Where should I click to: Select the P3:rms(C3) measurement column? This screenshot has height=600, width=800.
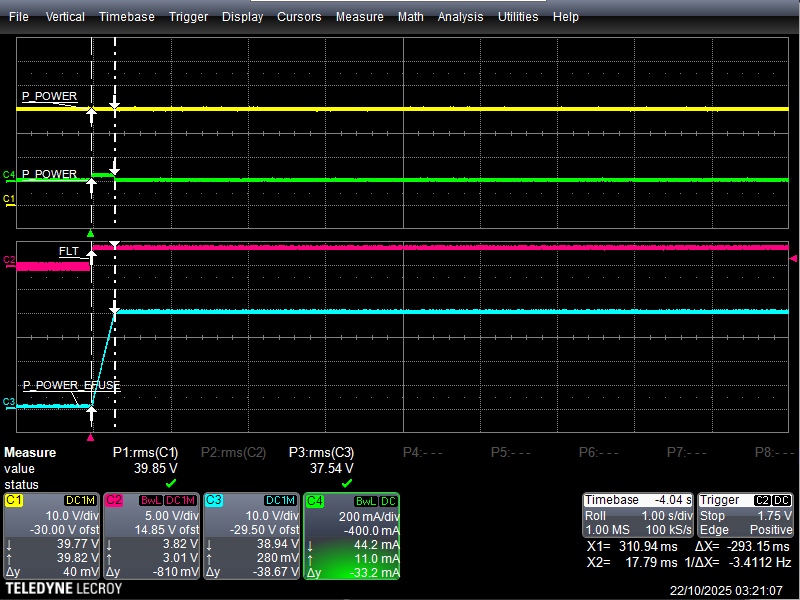[321, 453]
